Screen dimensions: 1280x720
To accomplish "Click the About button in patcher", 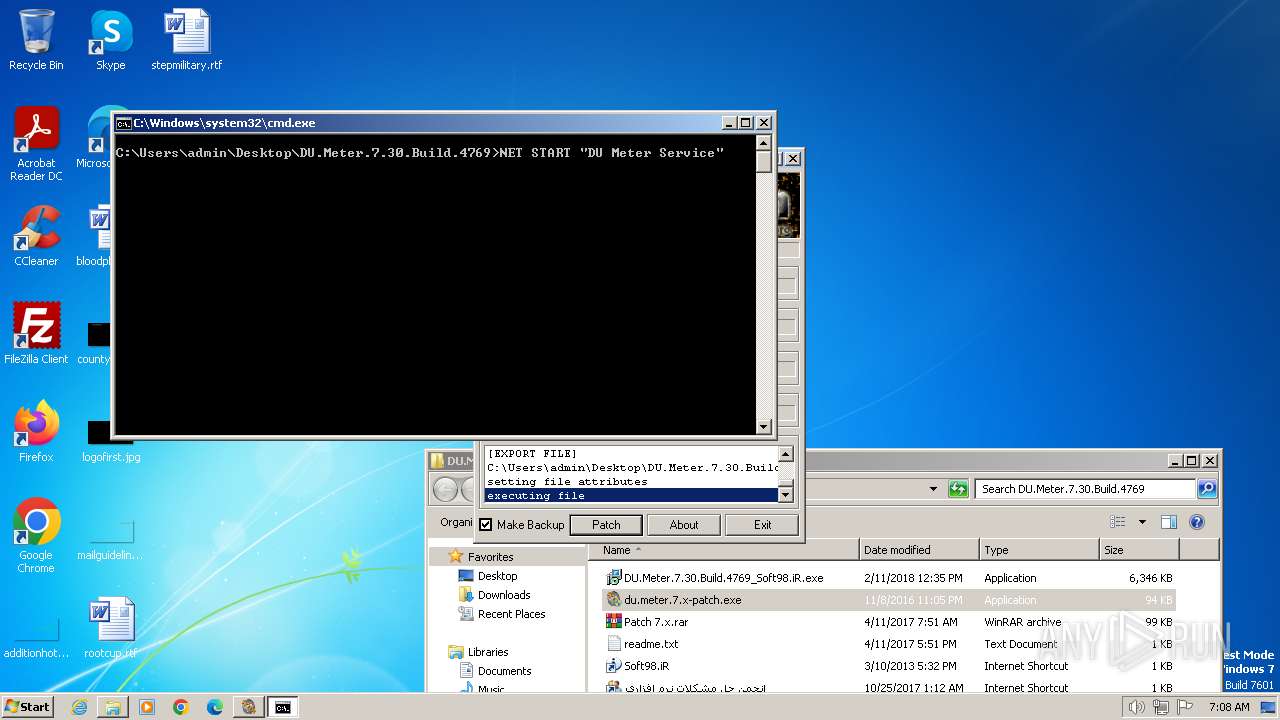I will tap(684, 525).
